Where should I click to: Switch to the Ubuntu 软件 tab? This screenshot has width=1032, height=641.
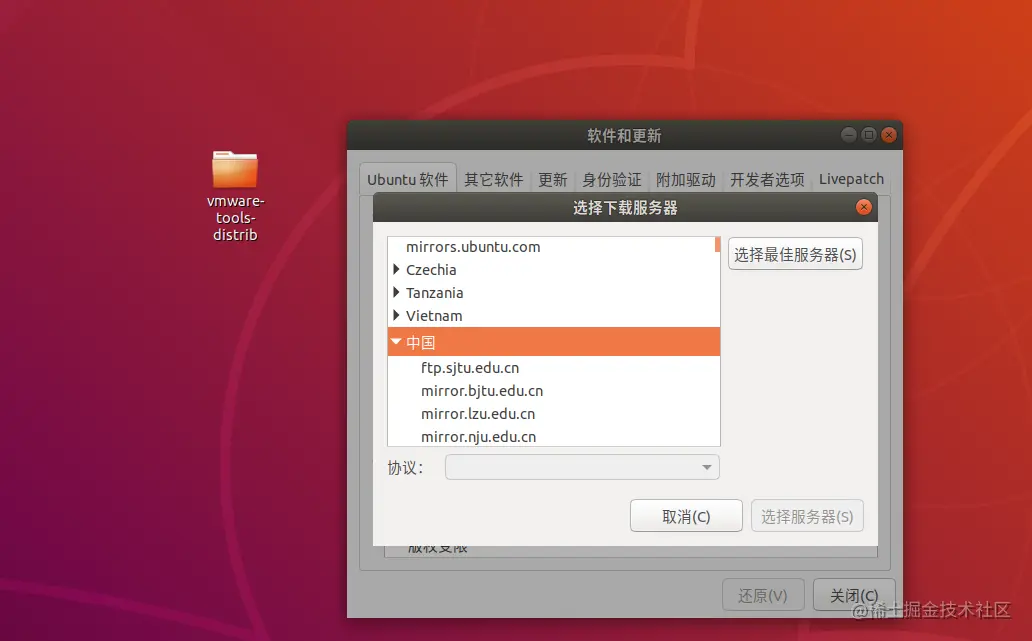(x=407, y=179)
